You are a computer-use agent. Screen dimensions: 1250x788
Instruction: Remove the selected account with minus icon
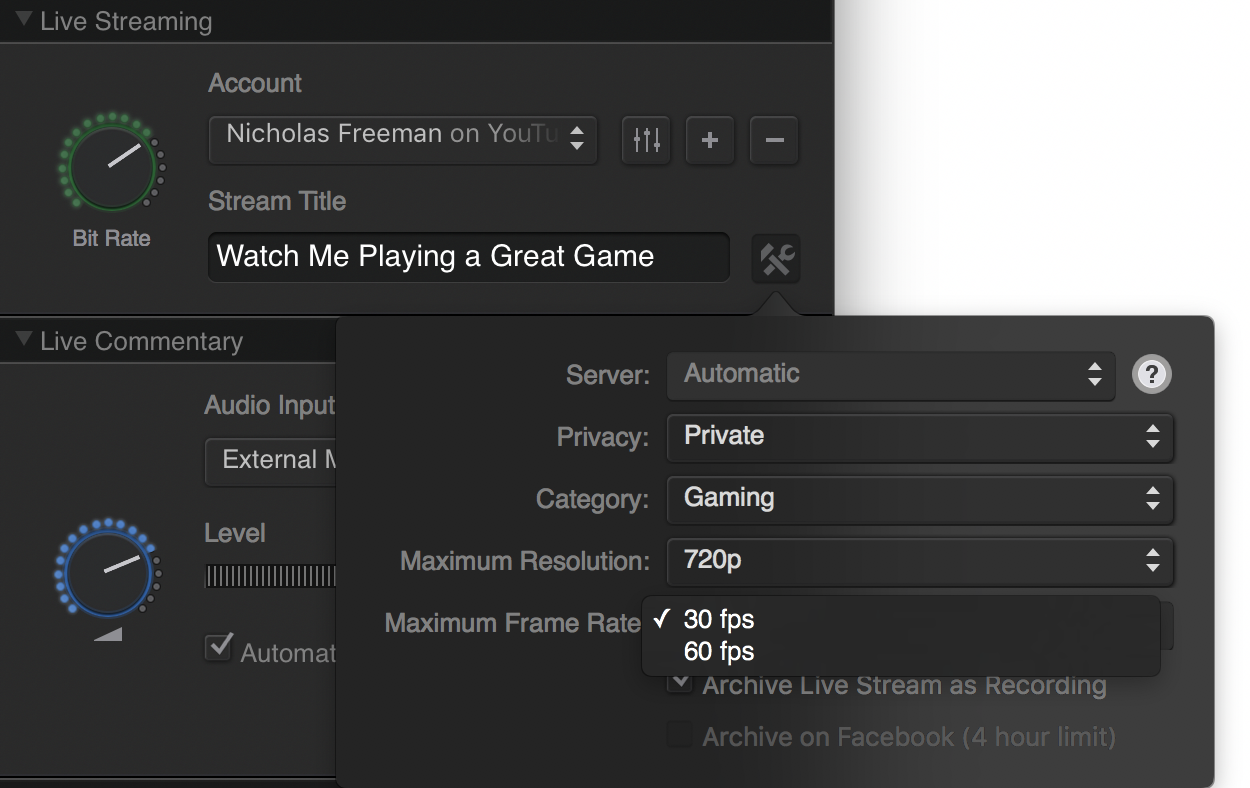click(774, 140)
